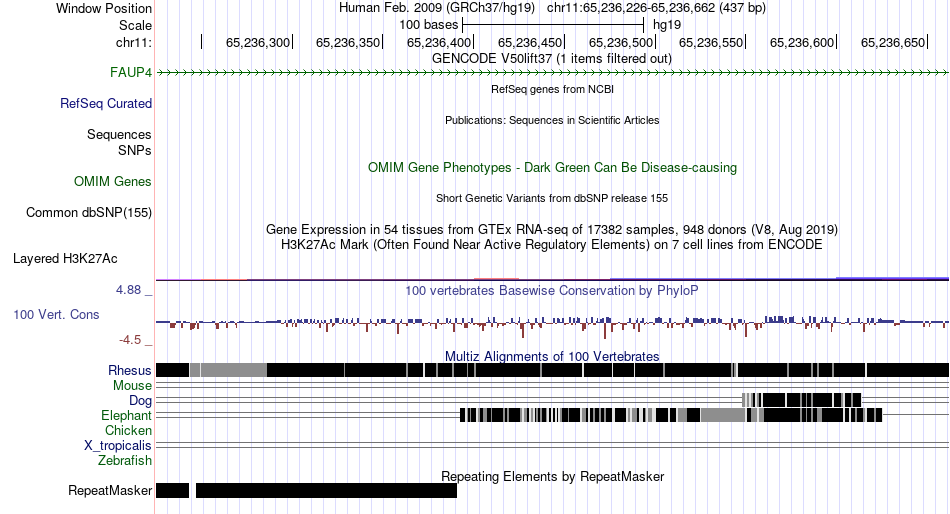The image size is (950, 514).
Task: Click the Dog alignment label
Action: point(140,401)
